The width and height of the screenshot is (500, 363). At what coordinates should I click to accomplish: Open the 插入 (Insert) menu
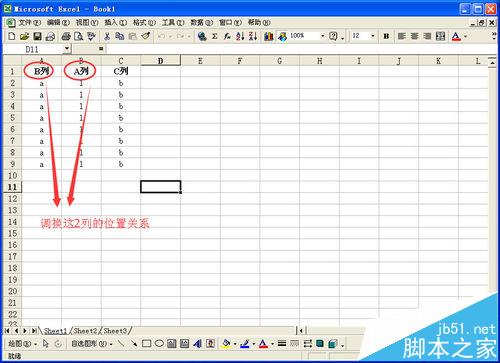pyautogui.click(x=116, y=23)
